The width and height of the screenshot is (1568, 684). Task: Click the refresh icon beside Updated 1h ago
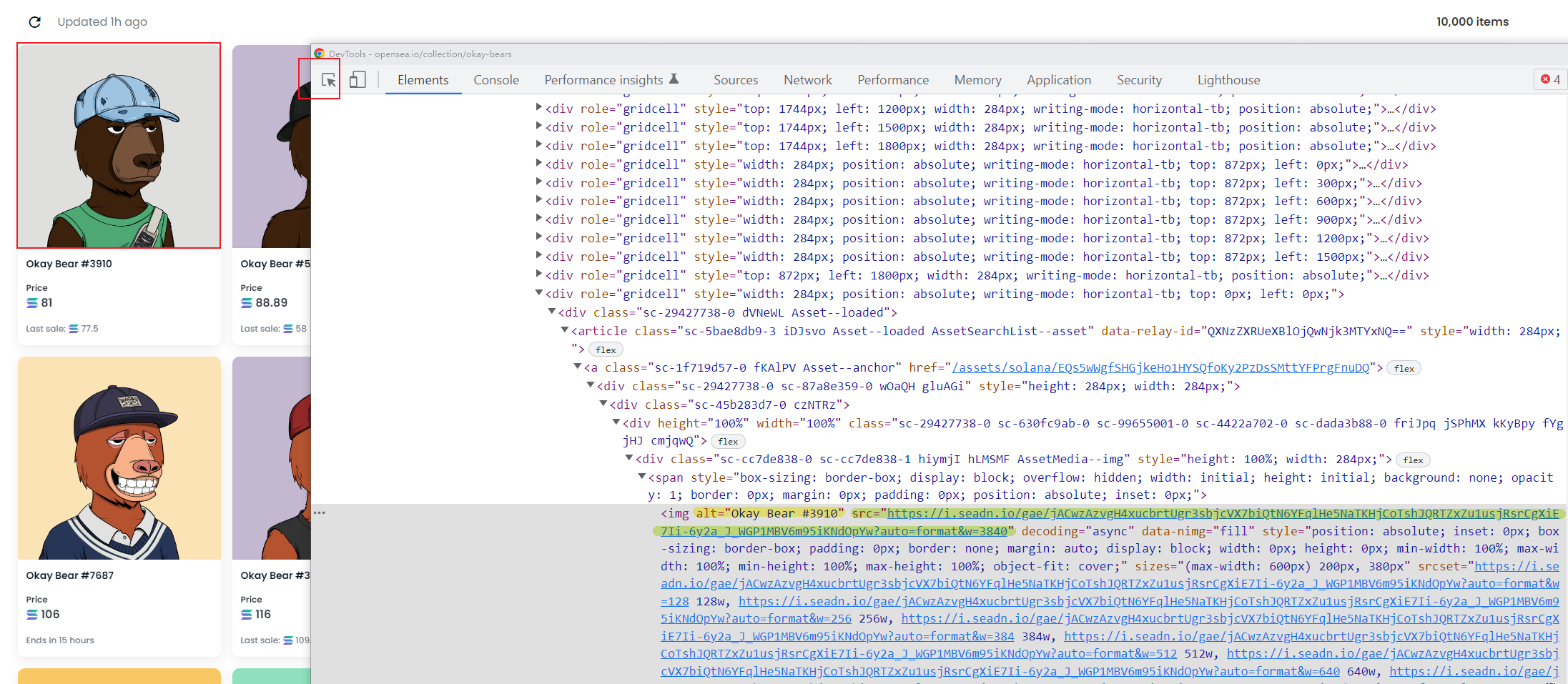[x=34, y=22]
